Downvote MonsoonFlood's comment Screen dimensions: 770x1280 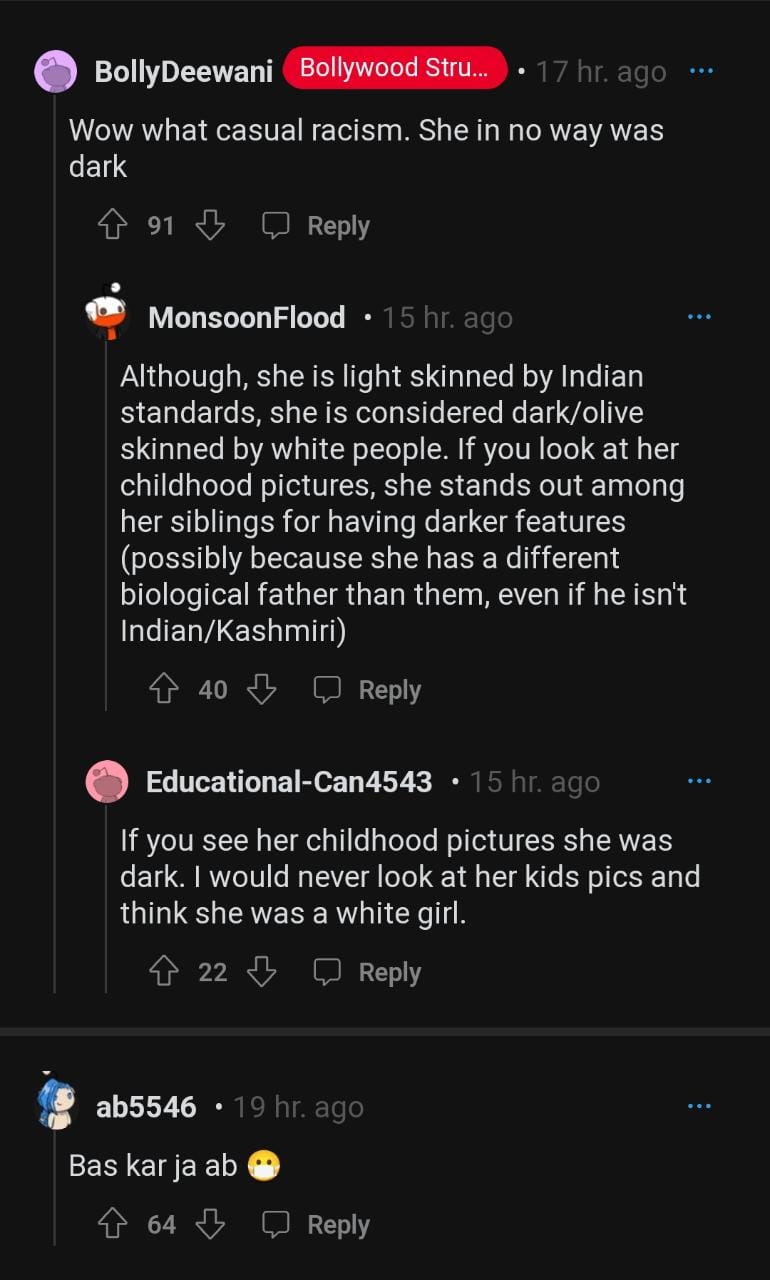[x=262, y=689]
